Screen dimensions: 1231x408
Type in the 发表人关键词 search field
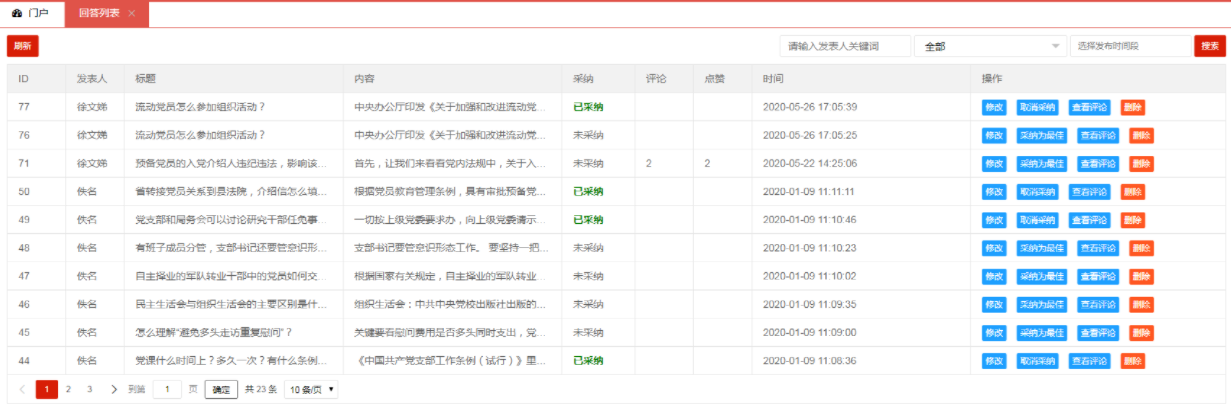pyautogui.click(x=845, y=46)
